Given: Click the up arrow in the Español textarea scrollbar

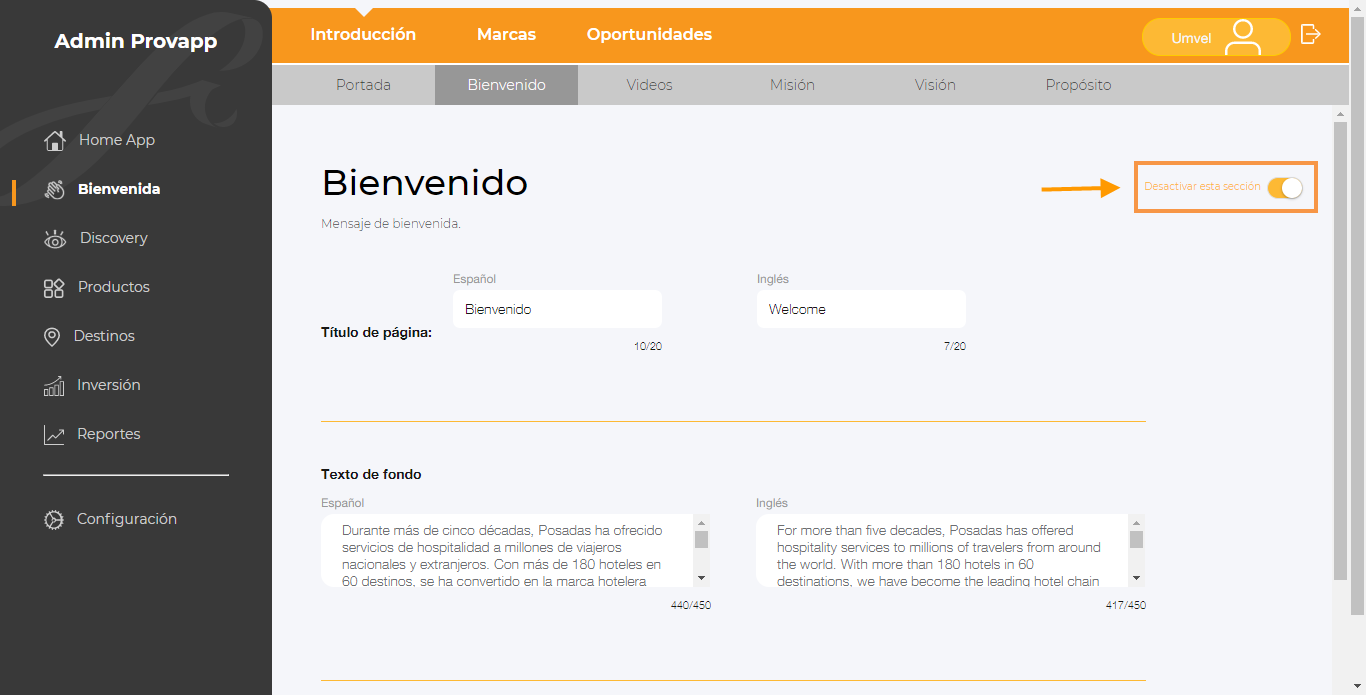Looking at the screenshot, I should click(x=701, y=522).
